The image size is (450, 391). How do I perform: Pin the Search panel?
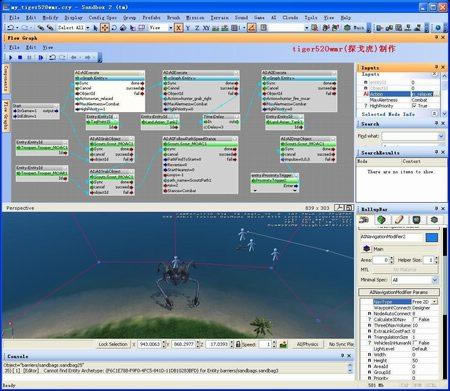pos(436,123)
